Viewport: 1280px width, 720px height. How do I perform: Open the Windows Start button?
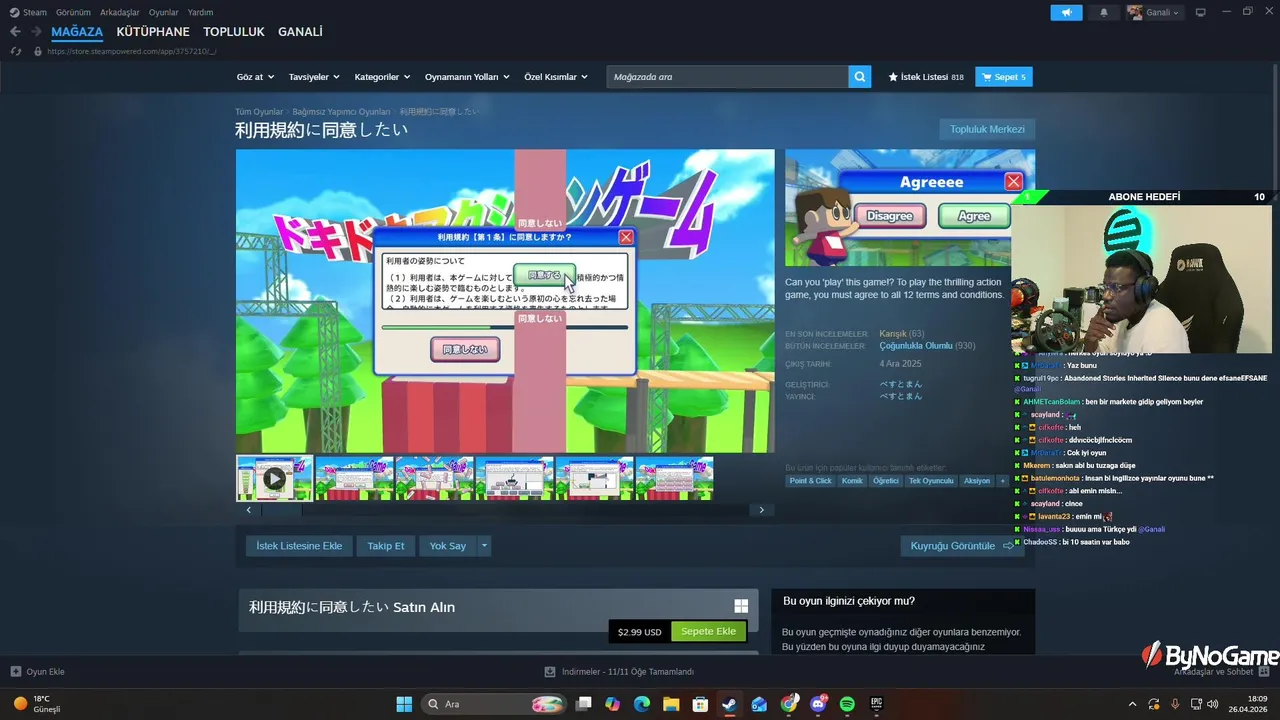tap(404, 704)
